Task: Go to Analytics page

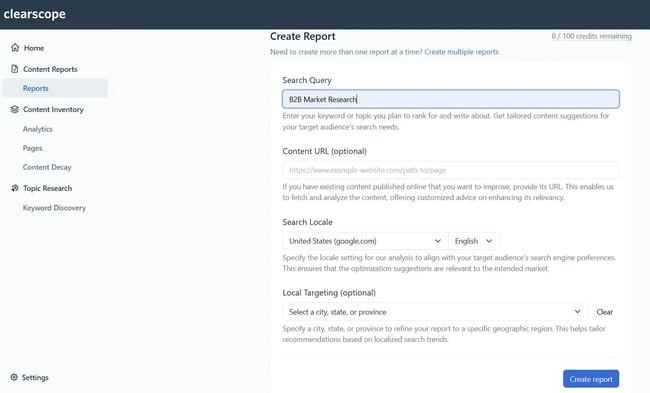Action: [38, 129]
